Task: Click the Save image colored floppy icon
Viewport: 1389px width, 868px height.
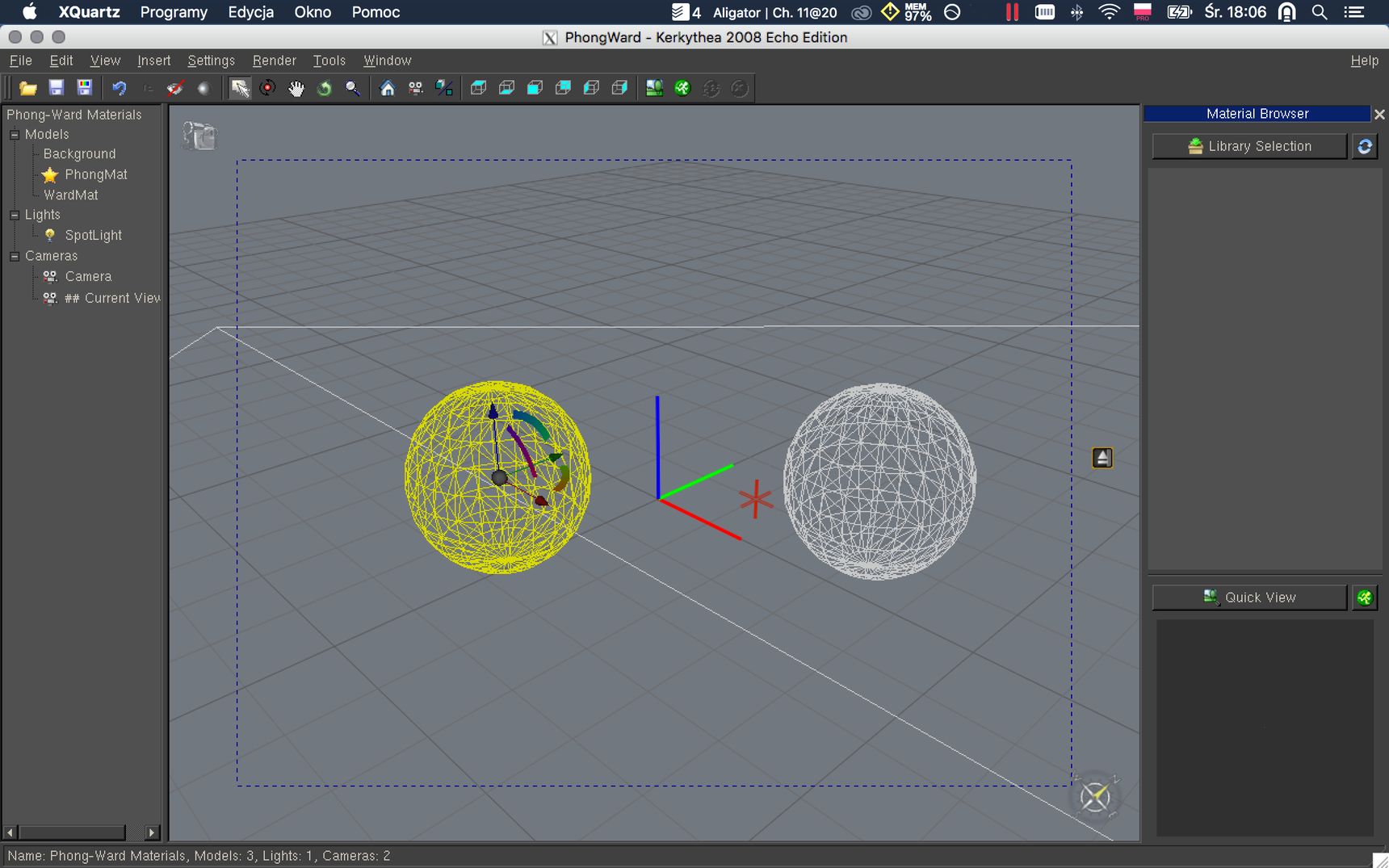Action: click(84, 88)
